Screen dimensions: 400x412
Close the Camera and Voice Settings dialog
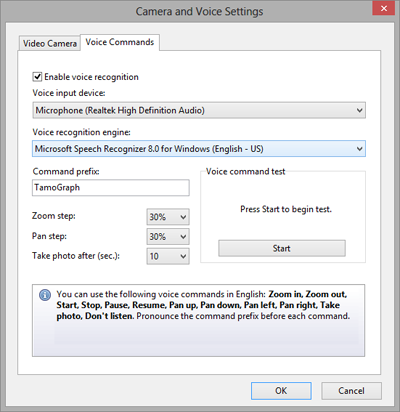(383, 8)
